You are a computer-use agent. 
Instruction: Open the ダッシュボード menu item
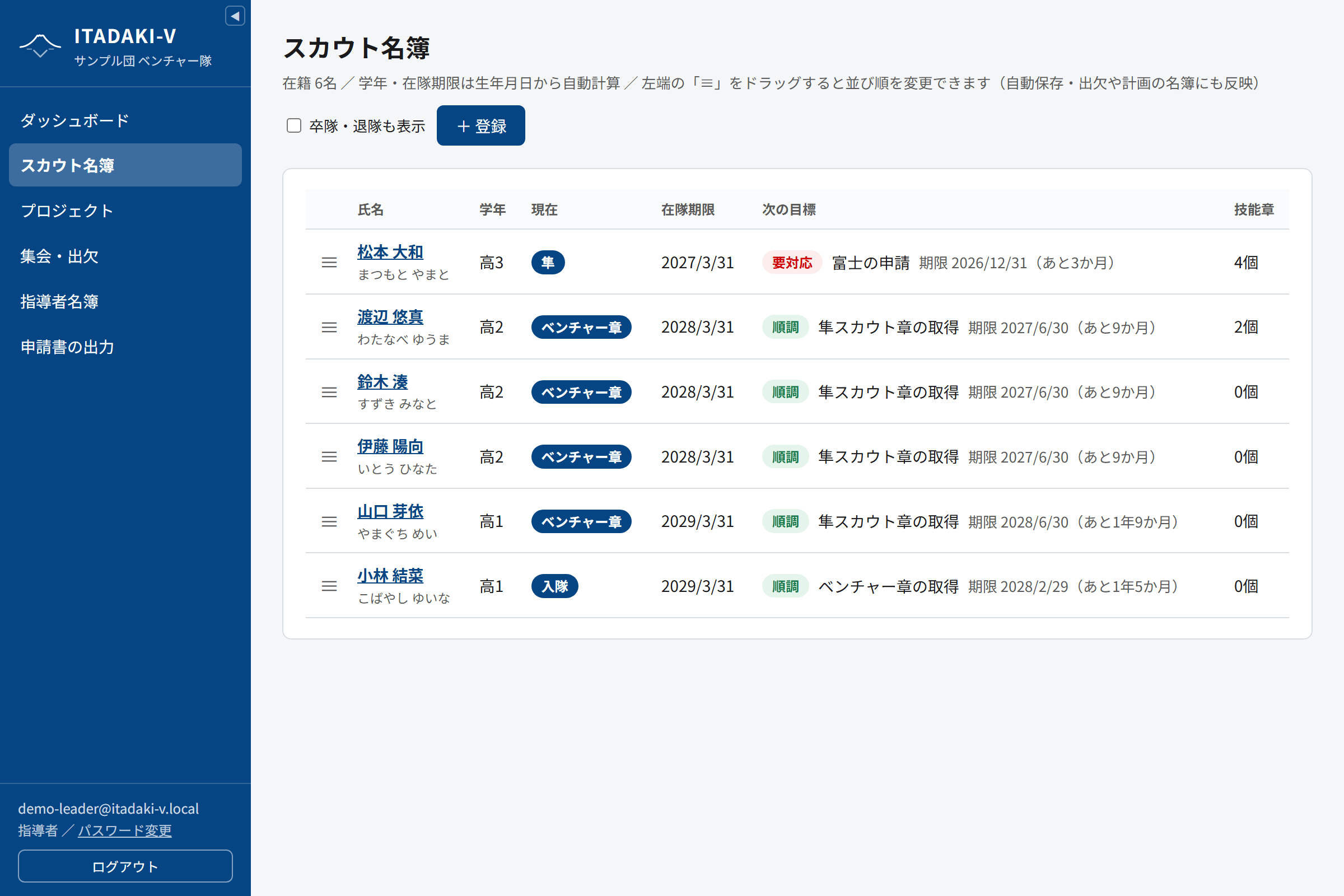click(125, 120)
